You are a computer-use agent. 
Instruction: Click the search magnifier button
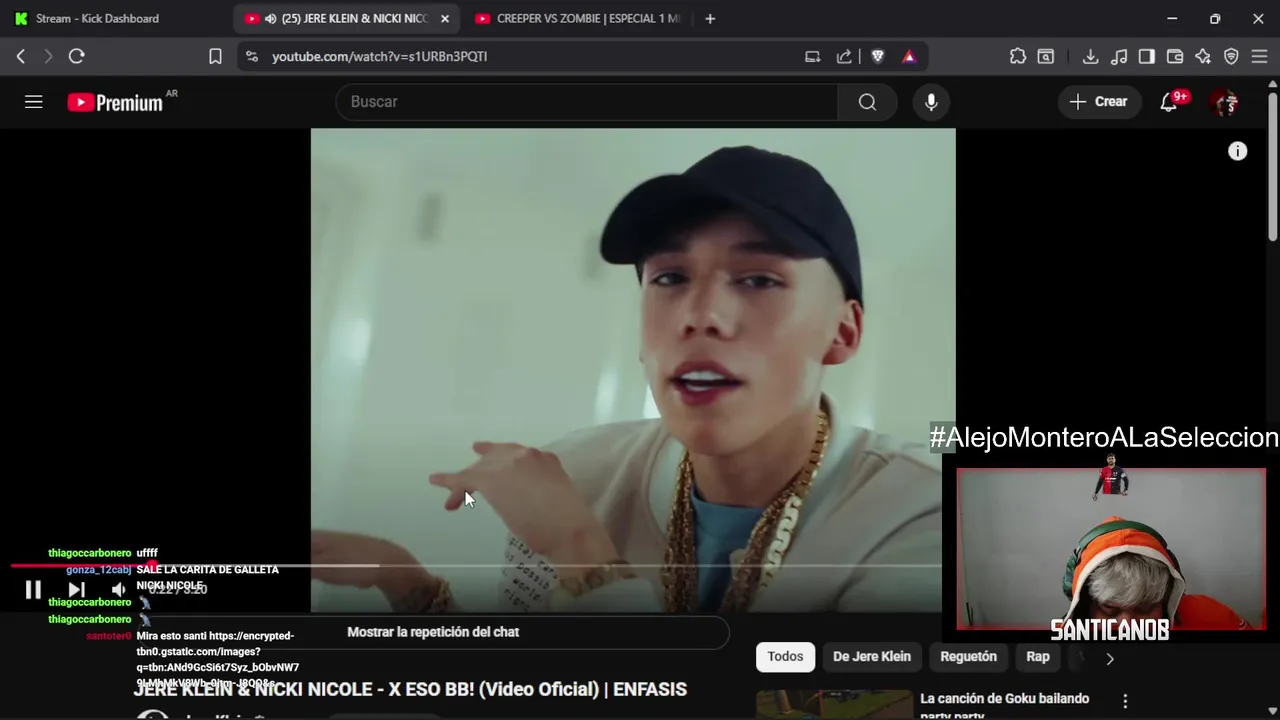(867, 102)
